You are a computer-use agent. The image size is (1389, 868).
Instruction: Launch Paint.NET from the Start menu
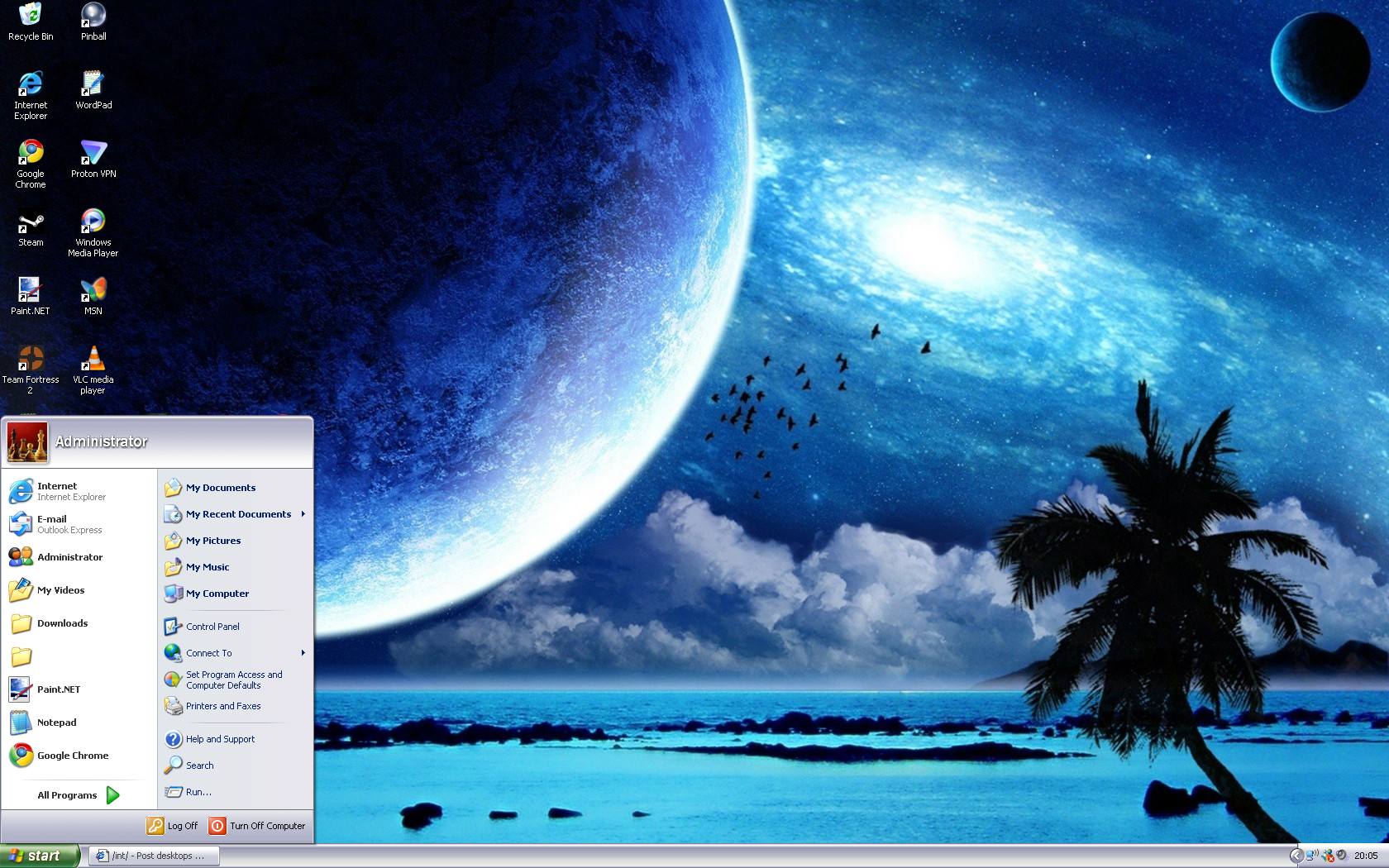pos(79,689)
